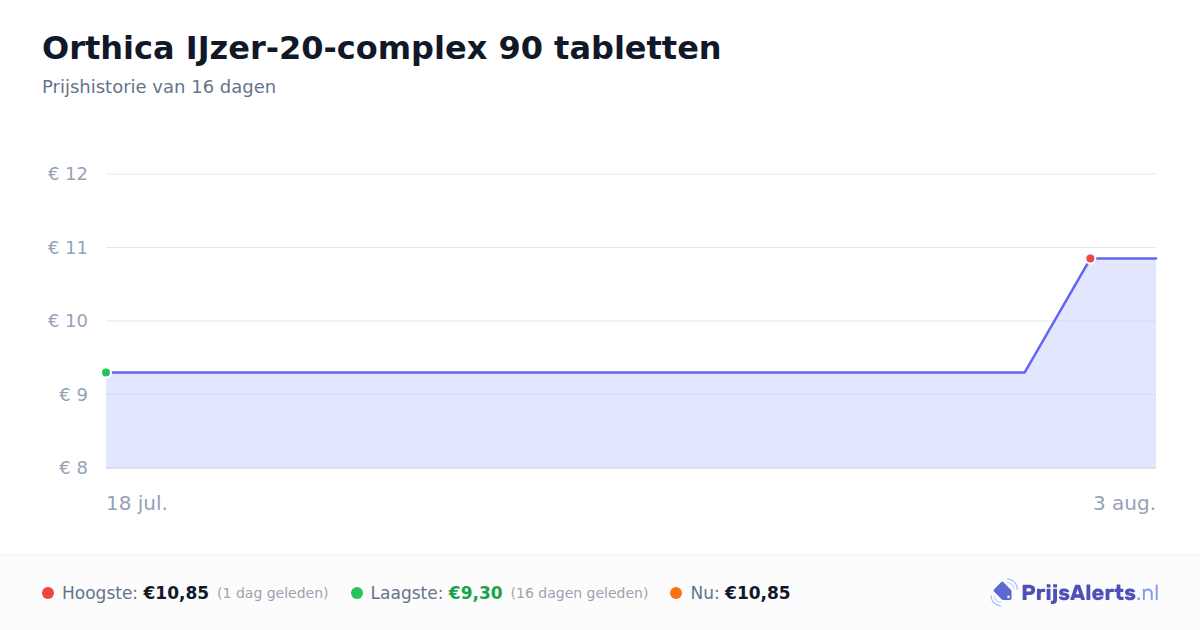Select the green lowest-price marker on chart

[x=106, y=372]
